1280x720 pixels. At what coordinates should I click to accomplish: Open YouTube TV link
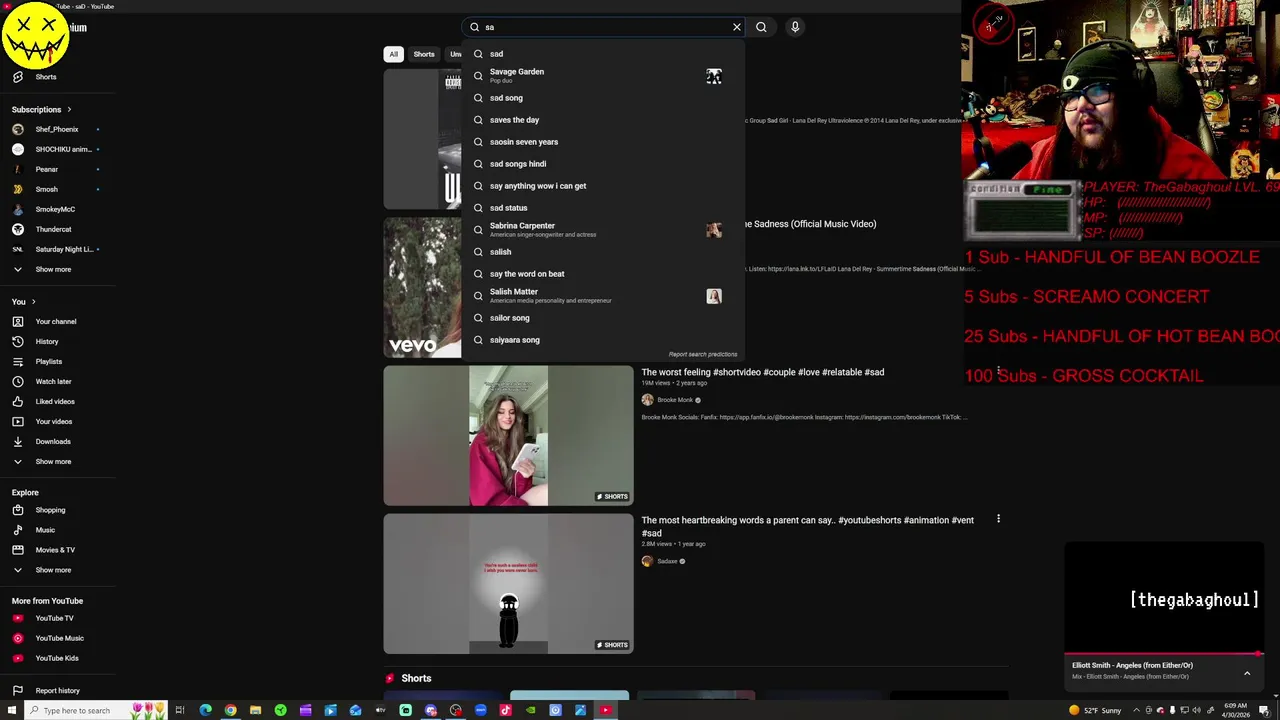click(56, 618)
